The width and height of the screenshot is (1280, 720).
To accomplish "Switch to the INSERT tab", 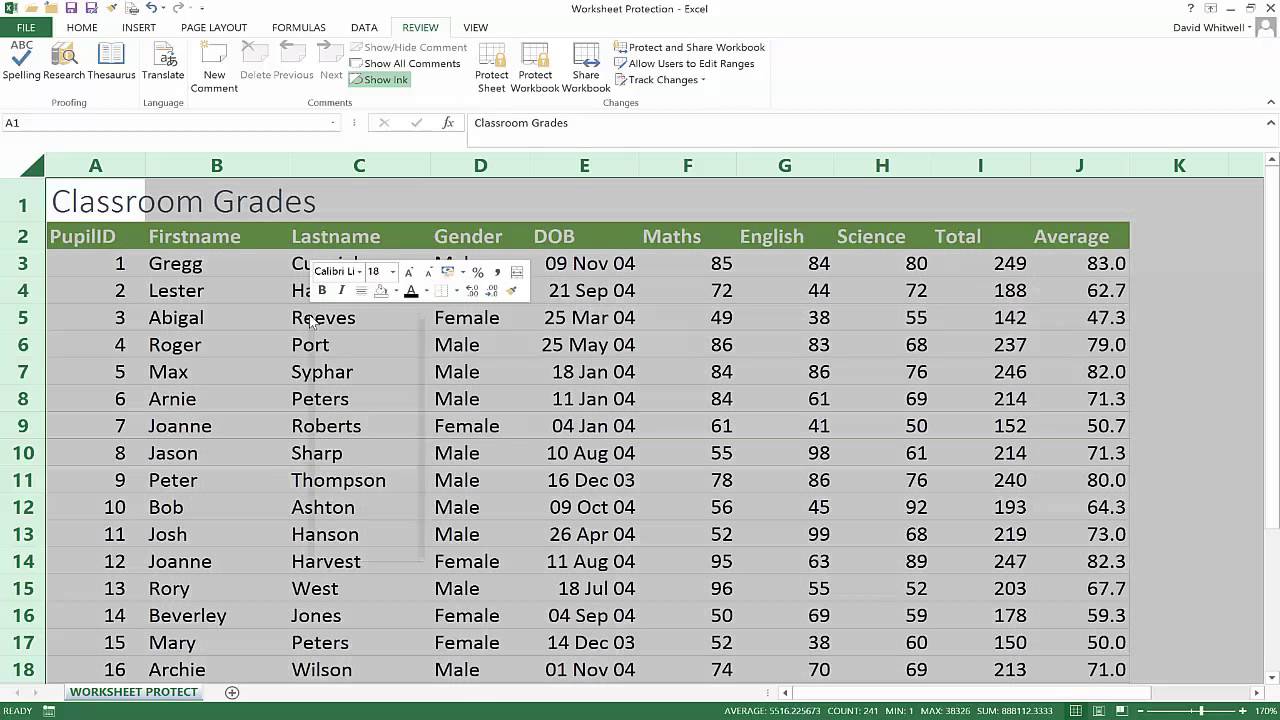I will pyautogui.click(x=139, y=28).
